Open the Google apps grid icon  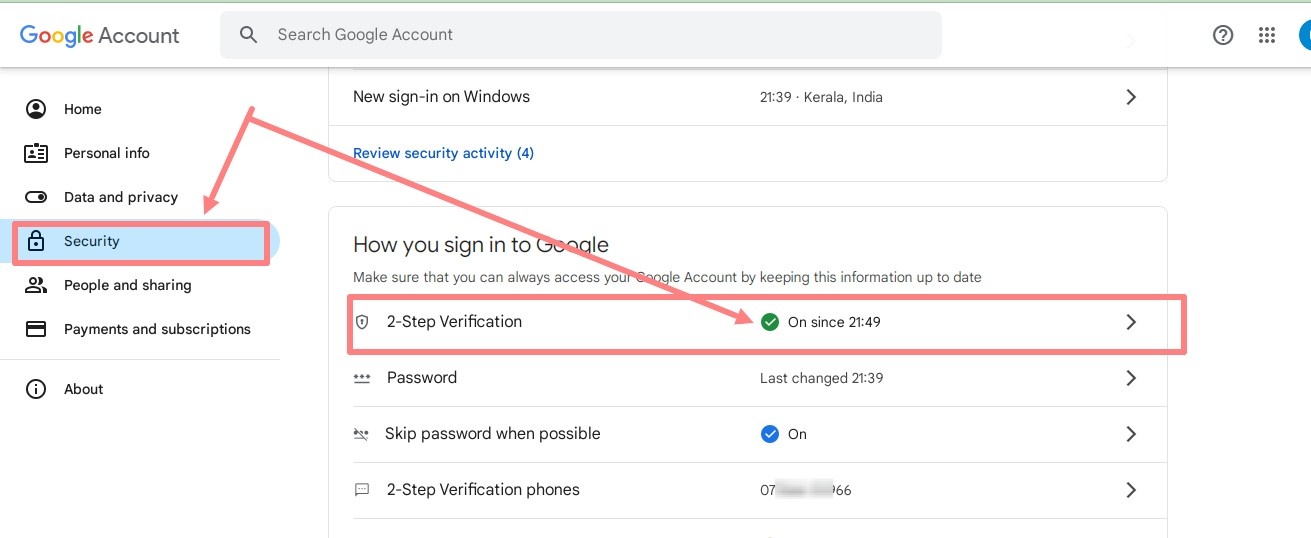point(1267,35)
